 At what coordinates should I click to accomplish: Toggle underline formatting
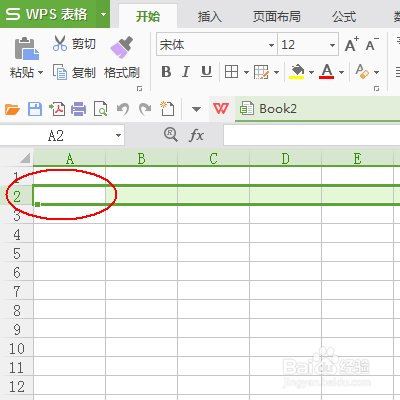(206, 72)
